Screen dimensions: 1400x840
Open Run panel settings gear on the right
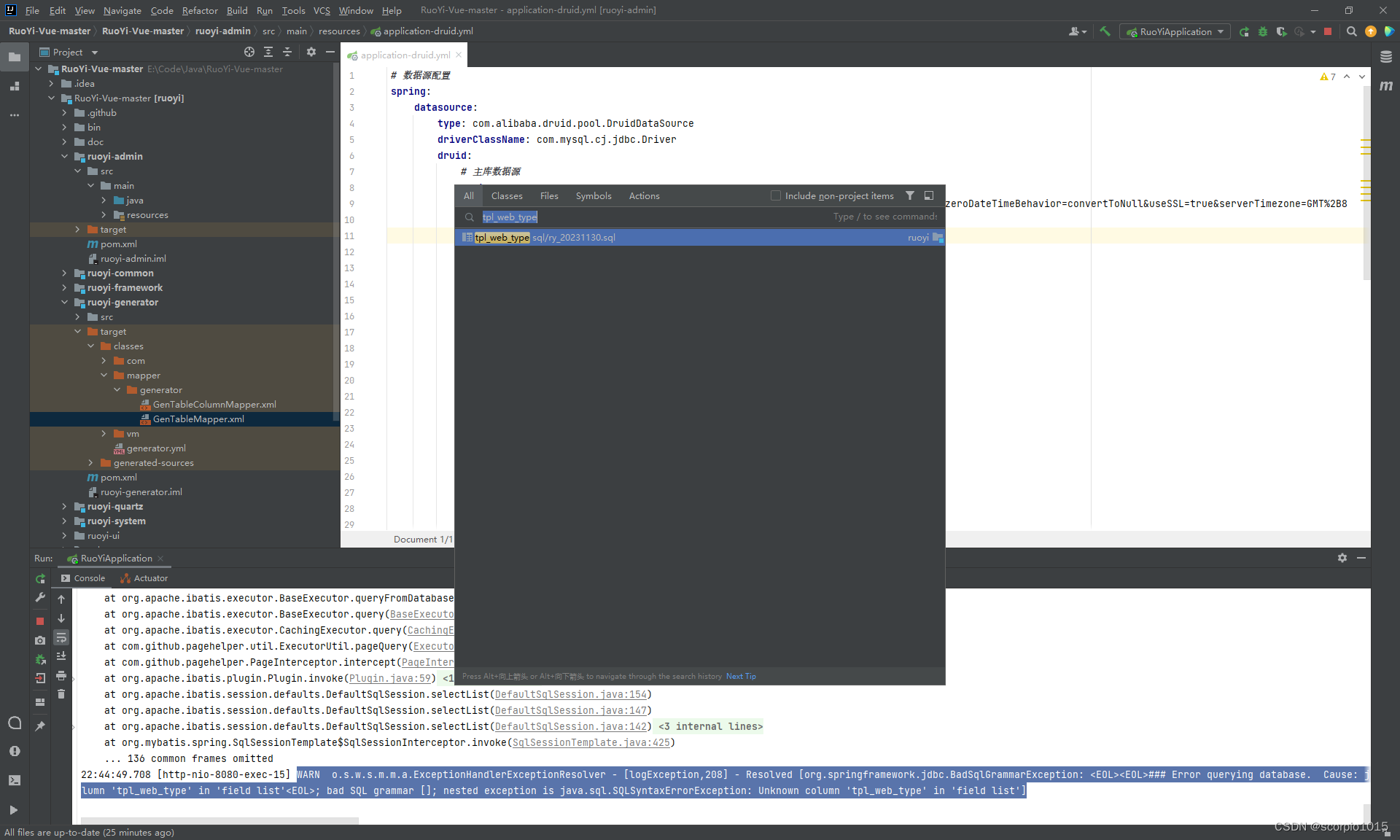tap(1342, 558)
